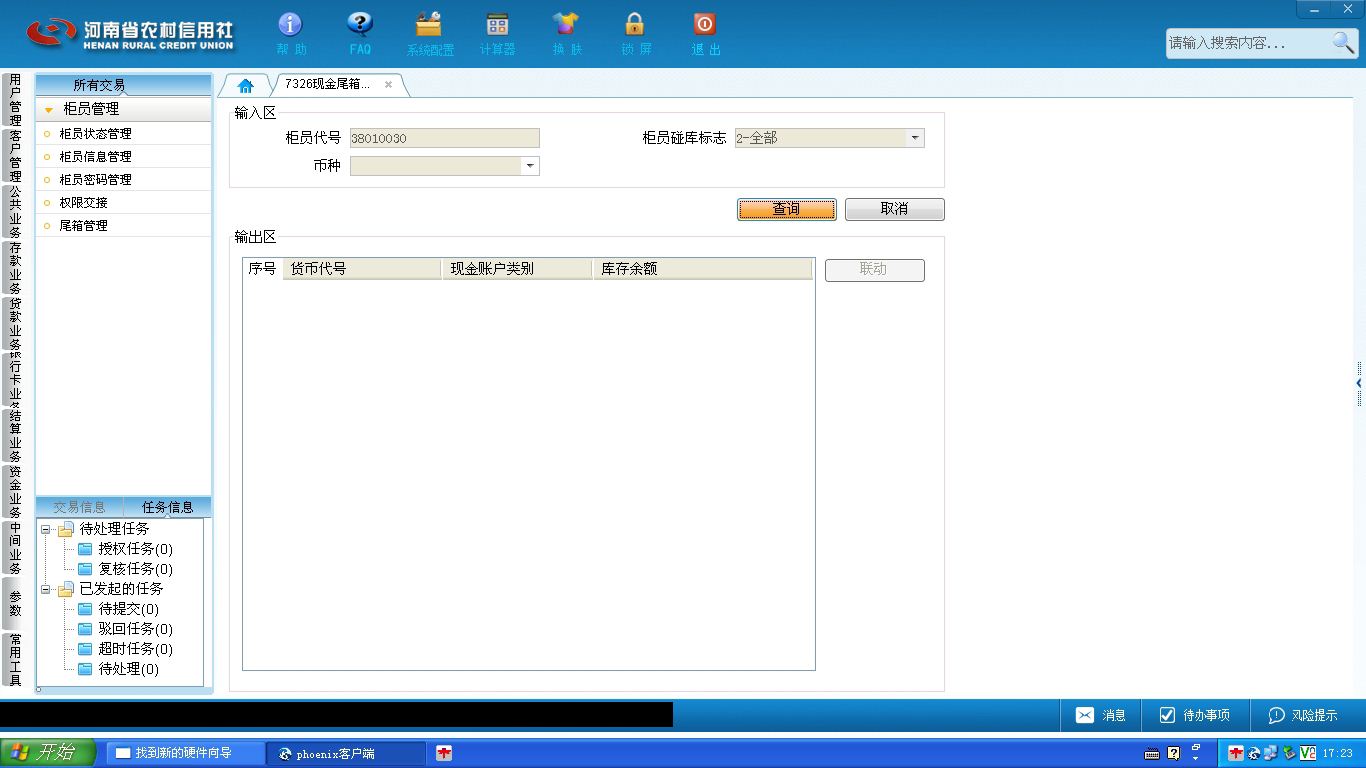Viewport: 1366px width, 768px height.
Task: Click the on-screen keyboard tray icon
Action: (x=1152, y=753)
